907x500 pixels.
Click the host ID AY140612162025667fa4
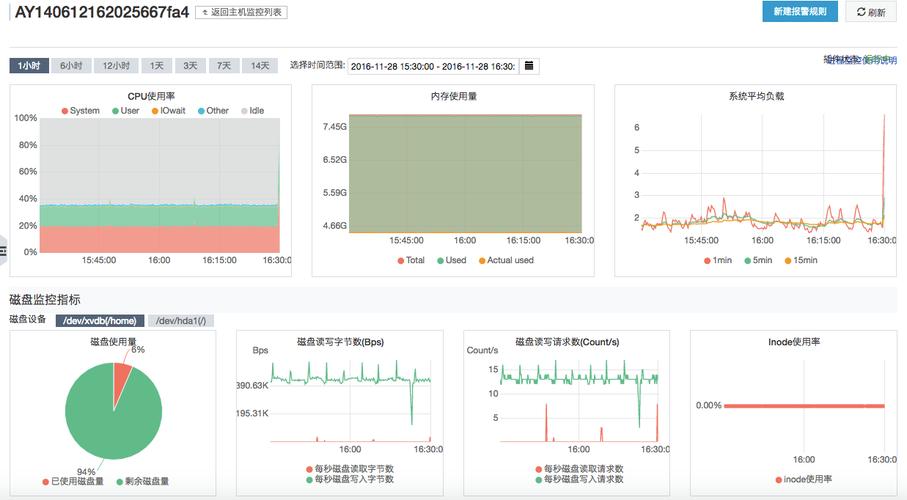[102, 12]
